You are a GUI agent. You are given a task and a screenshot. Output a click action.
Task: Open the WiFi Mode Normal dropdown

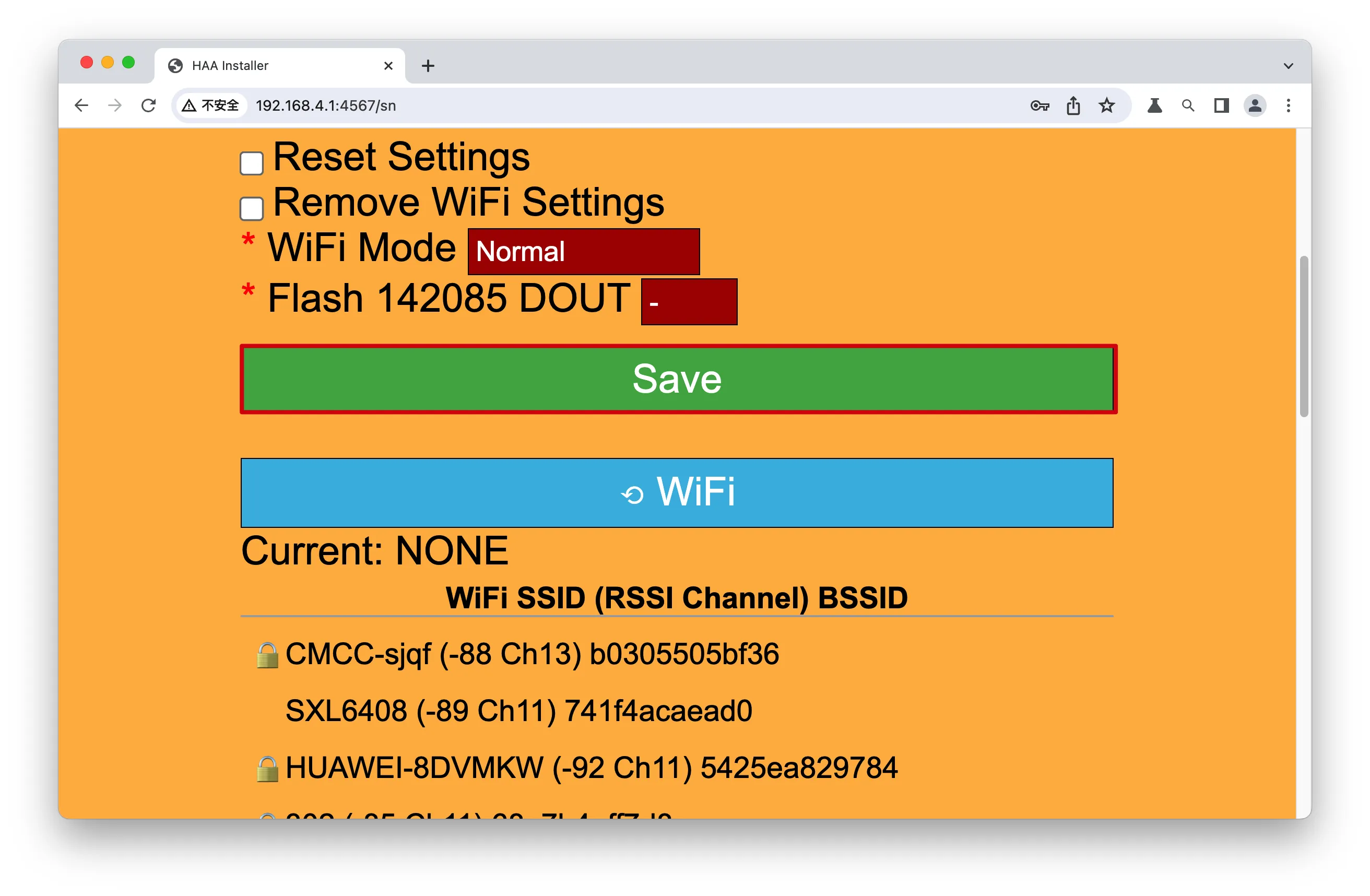pyautogui.click(x=584, y=252)
